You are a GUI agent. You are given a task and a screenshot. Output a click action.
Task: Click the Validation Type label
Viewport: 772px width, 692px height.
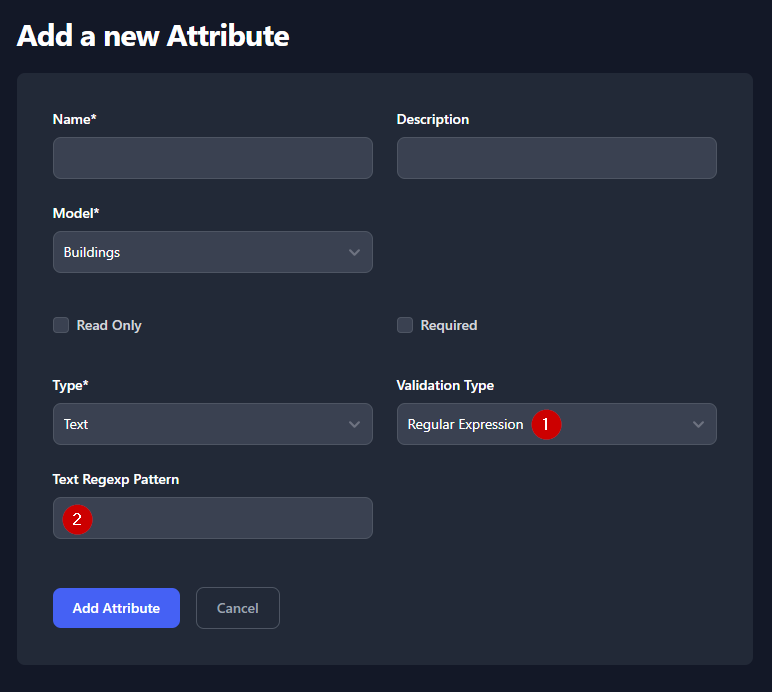point(445,385)
